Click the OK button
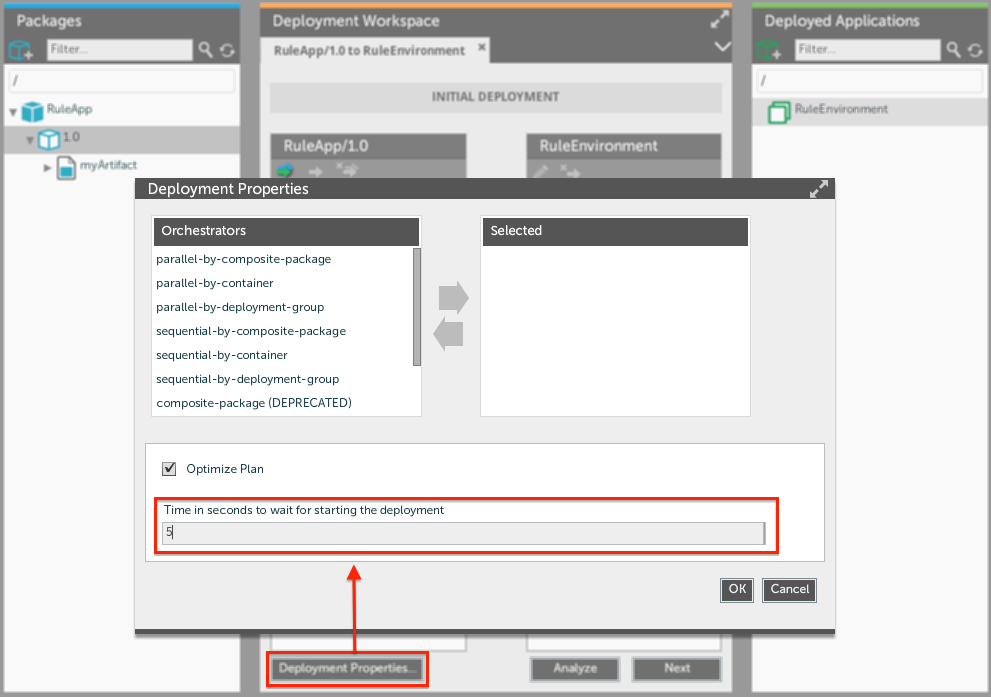Viewport: 991px width, 697px height. pyautogui.click(x=737, y=590)
